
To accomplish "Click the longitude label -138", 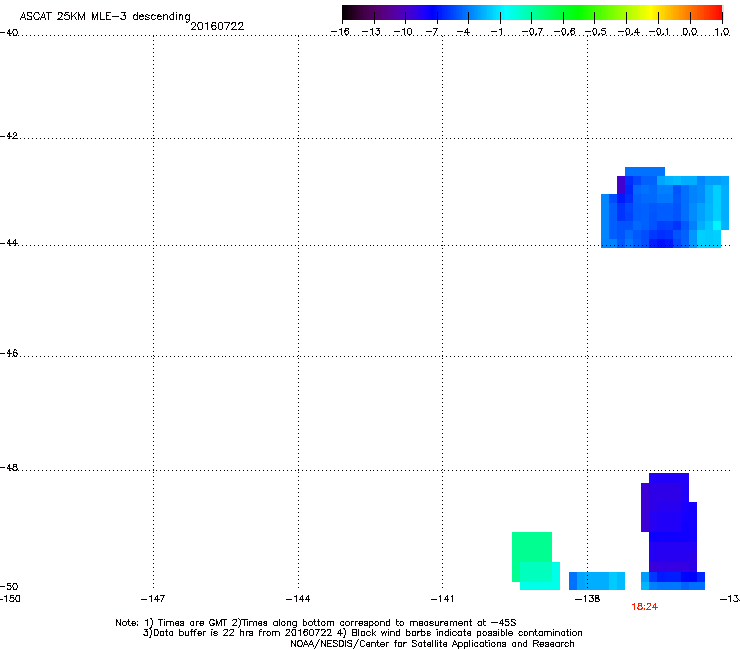I will 588,599.
